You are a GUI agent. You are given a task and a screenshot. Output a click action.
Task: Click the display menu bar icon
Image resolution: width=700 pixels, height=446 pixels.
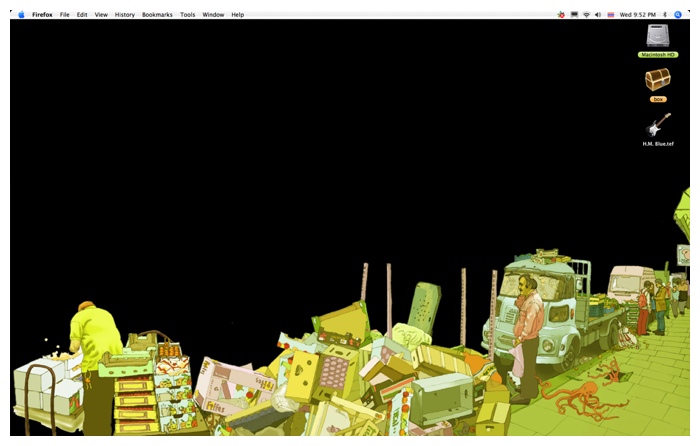[574, 15]
